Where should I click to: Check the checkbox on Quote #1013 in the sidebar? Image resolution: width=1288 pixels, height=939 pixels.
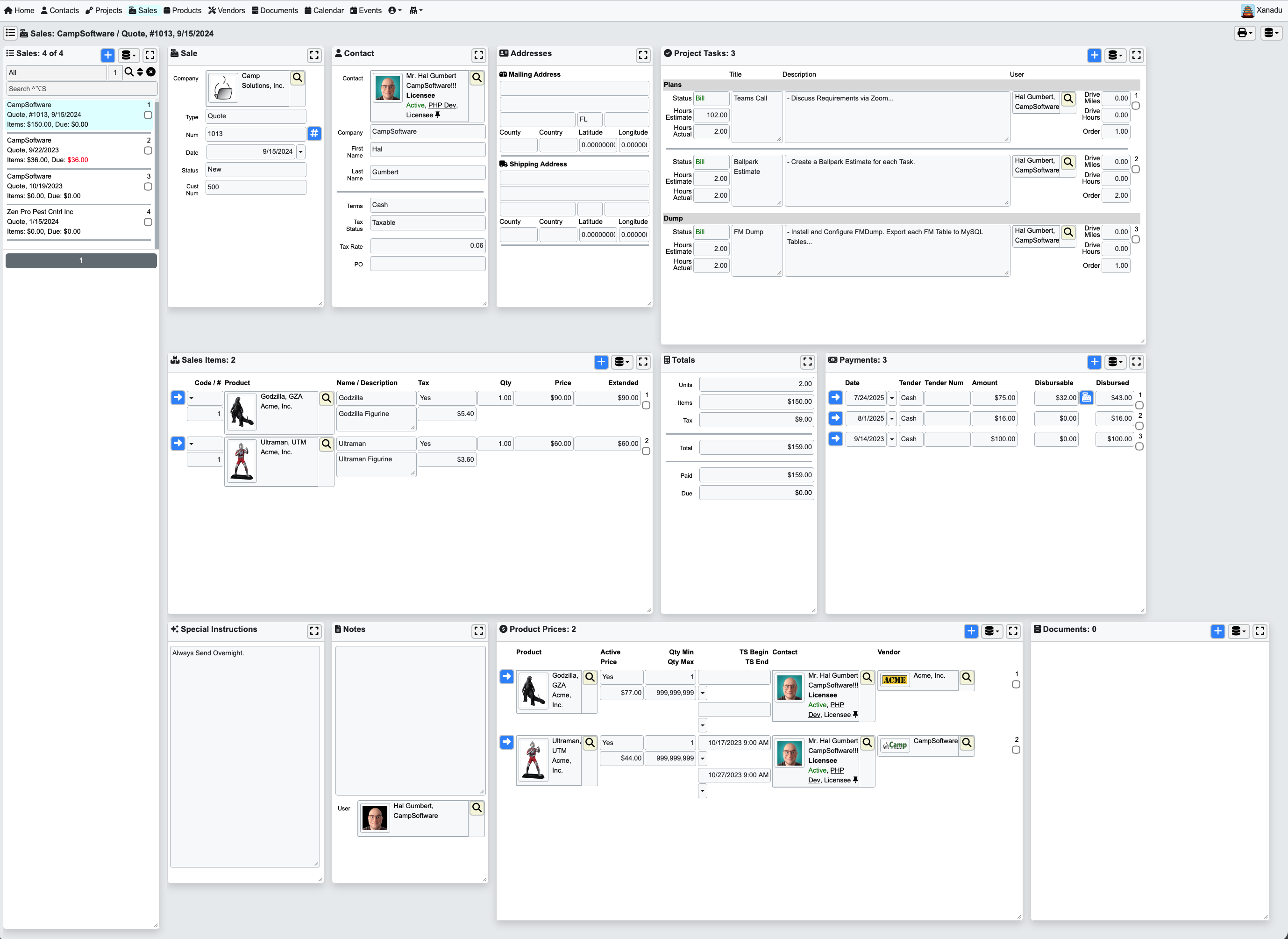click(x=148, y=115)
